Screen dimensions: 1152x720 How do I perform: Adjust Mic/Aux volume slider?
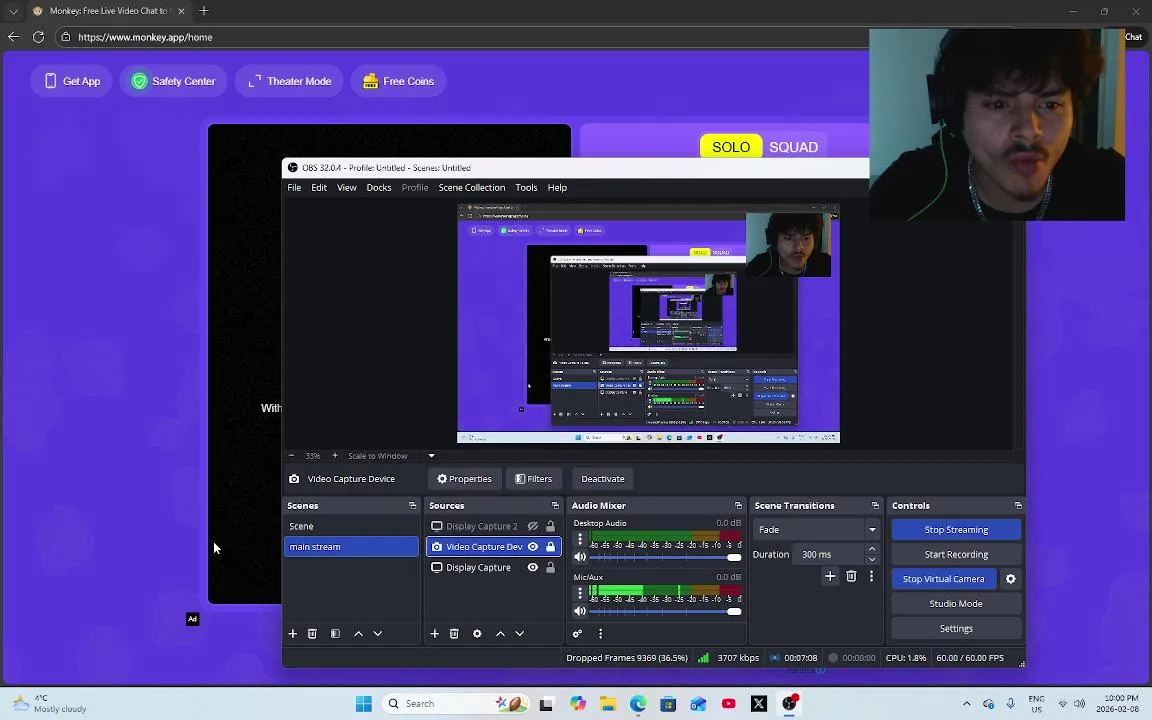pos(666,611)
